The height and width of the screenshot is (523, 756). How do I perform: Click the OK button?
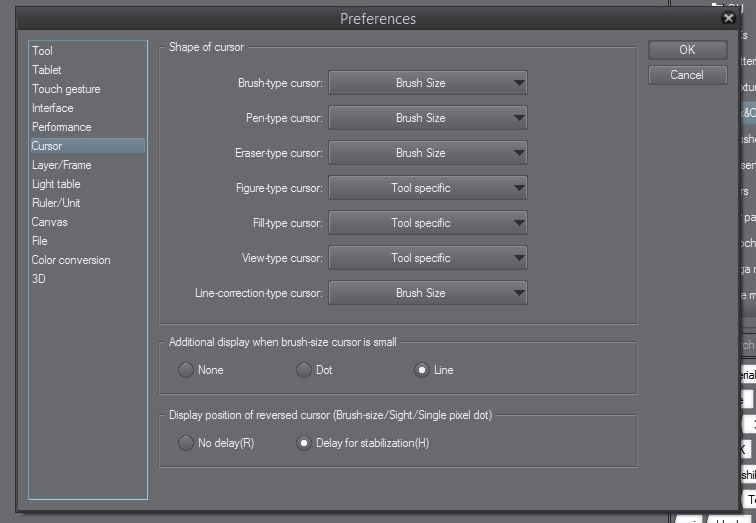687,50
